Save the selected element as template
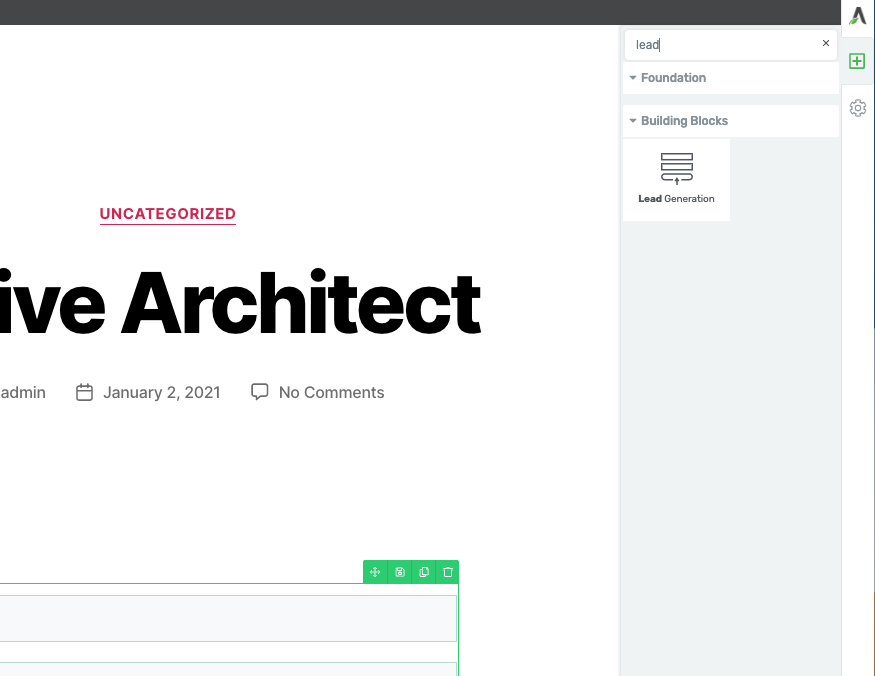 tap(400, 572)
